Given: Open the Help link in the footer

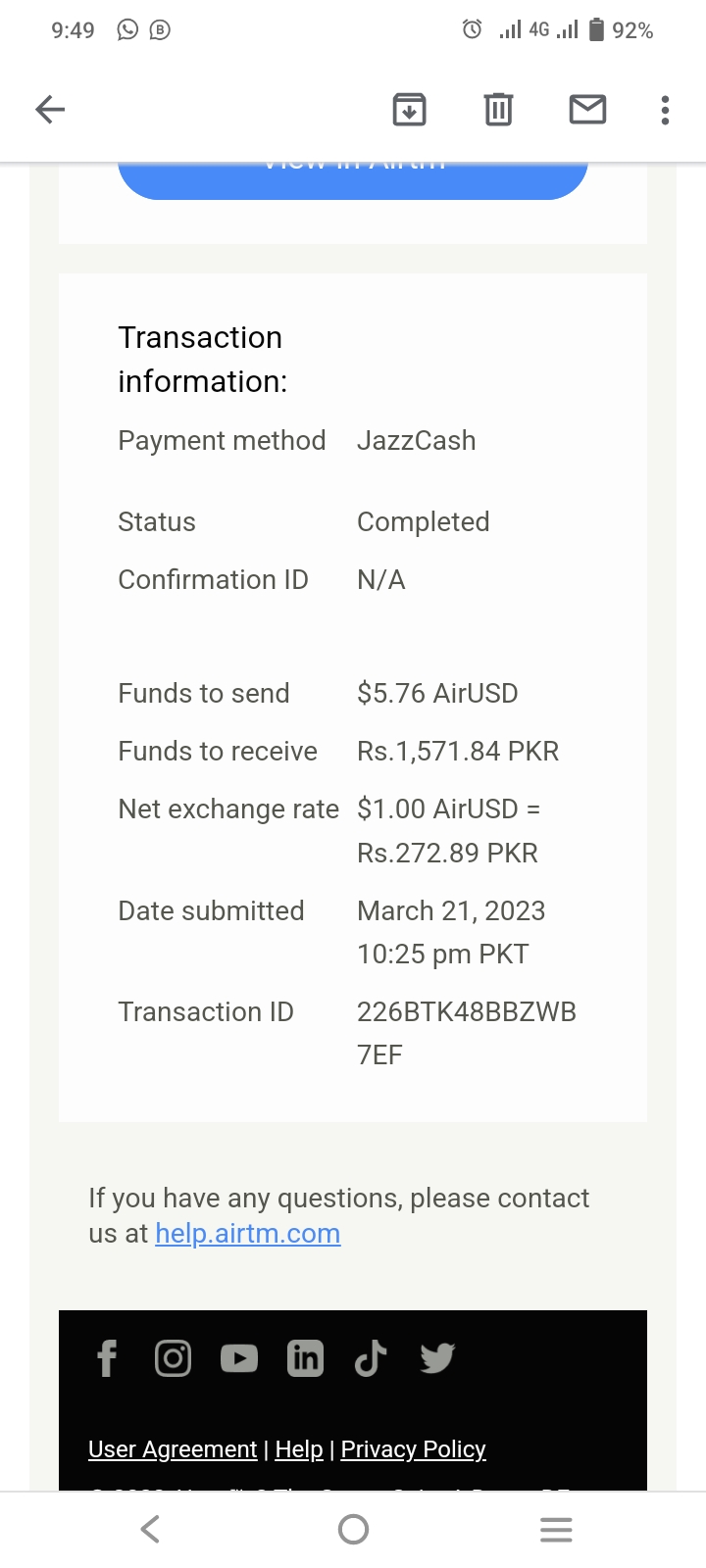Looking at the screenshot, I should (x=299, y=1448).
